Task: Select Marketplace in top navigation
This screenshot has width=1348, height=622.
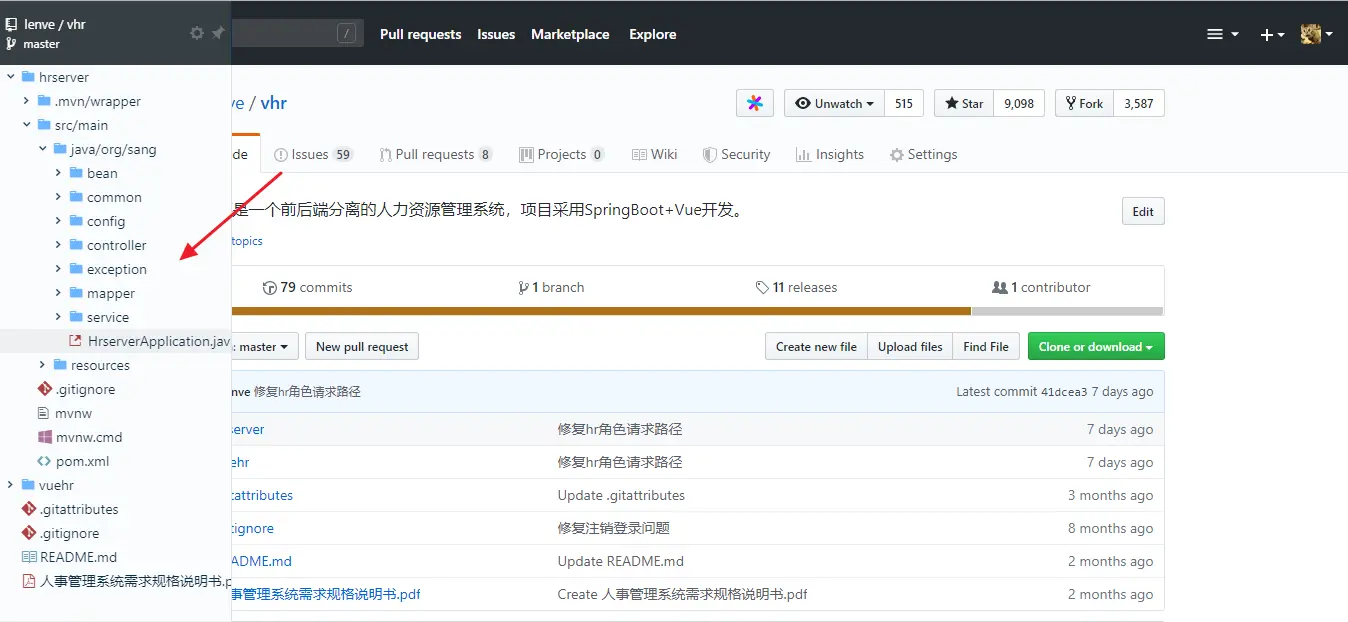Action: 570,34
